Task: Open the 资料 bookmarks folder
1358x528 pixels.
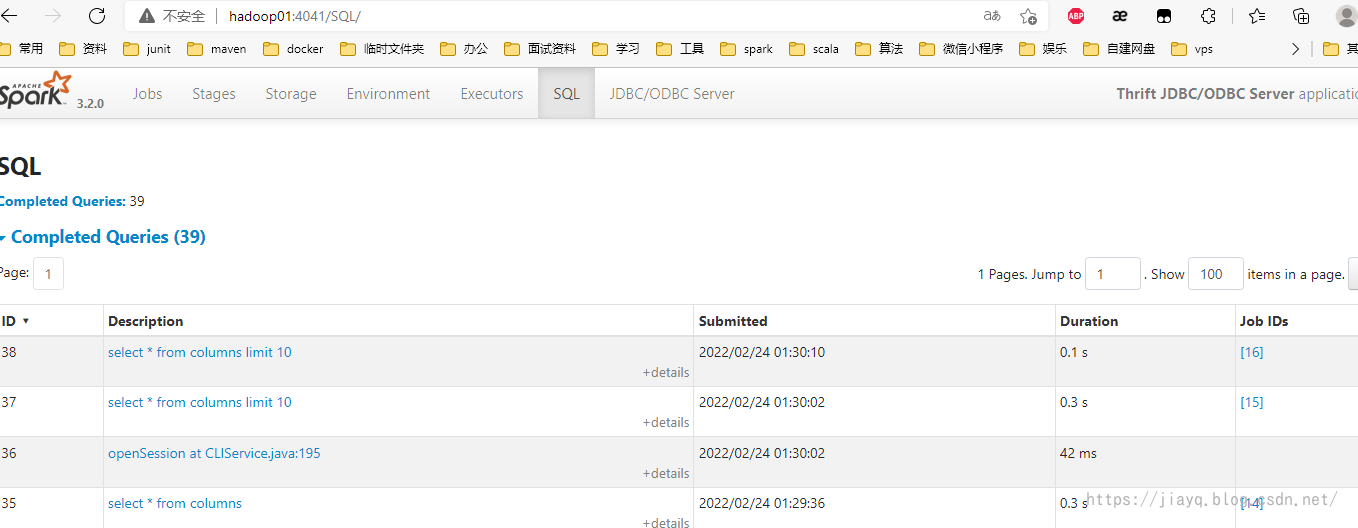Action: tap(83, 48)
